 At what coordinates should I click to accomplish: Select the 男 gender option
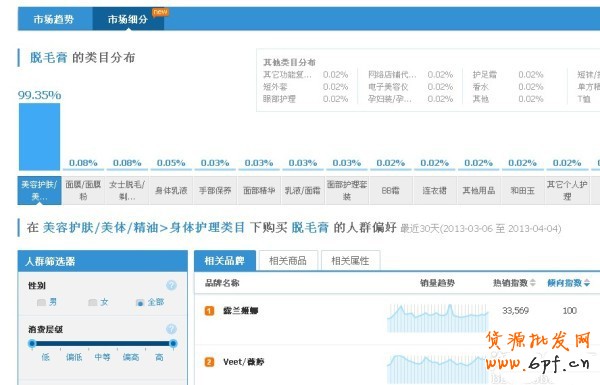tap(41, 303)
